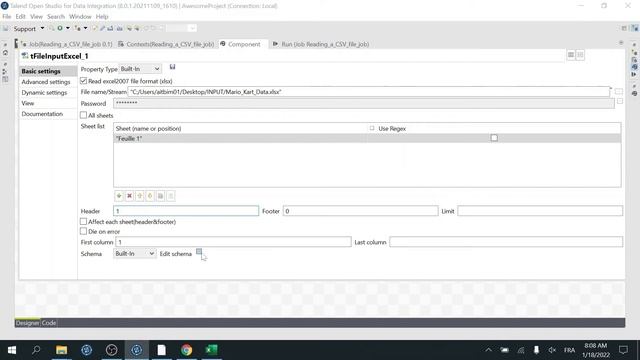This screenshot has width=640, height=360.
Task: Remove selected sheet with red X icon
Action: (129, 196)
